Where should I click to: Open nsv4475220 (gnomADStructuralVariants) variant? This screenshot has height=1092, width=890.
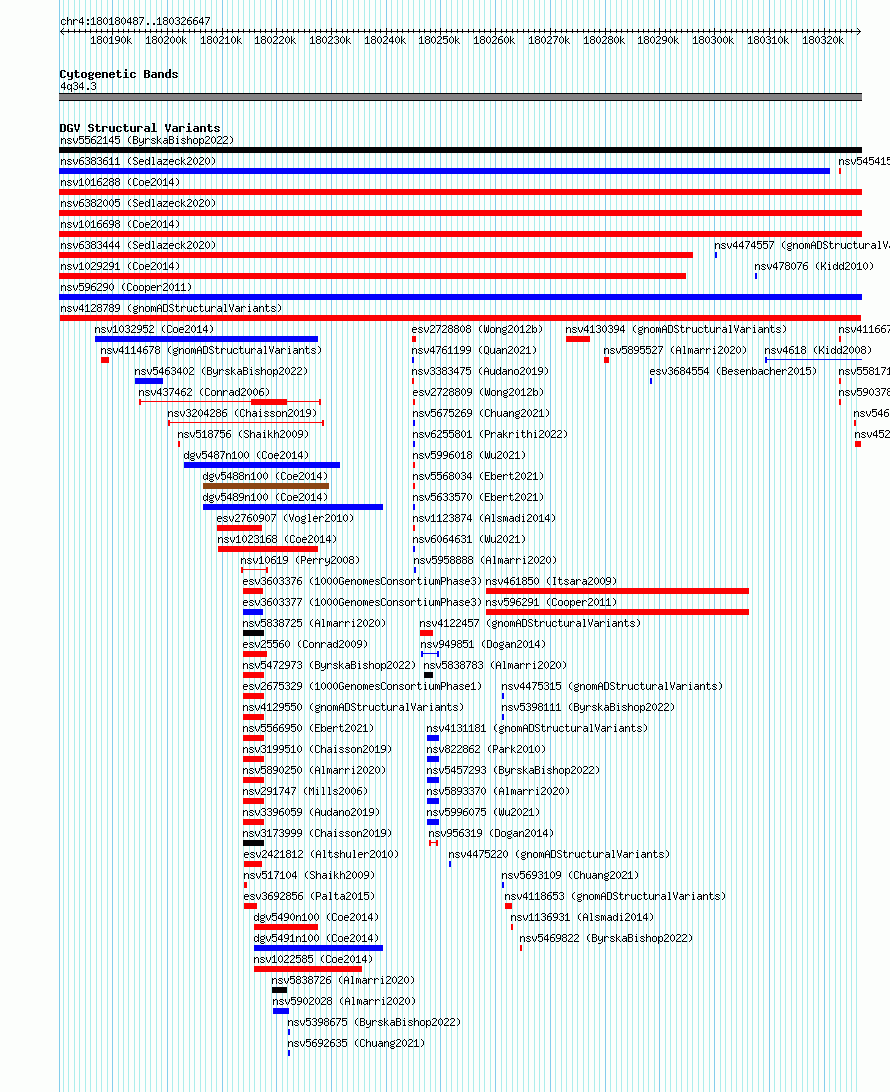coord(559,853)
